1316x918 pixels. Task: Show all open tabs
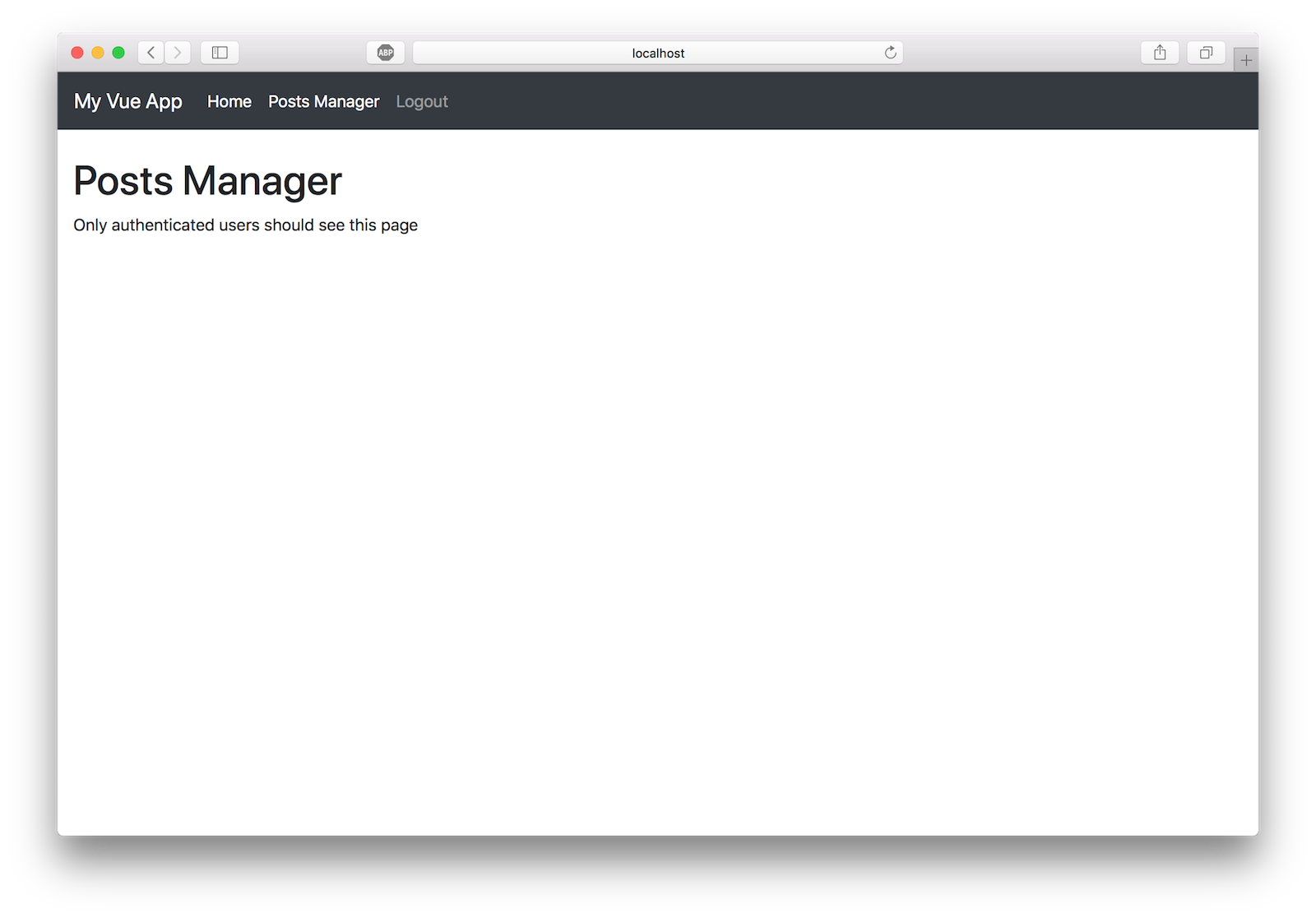pos(1206,52)
